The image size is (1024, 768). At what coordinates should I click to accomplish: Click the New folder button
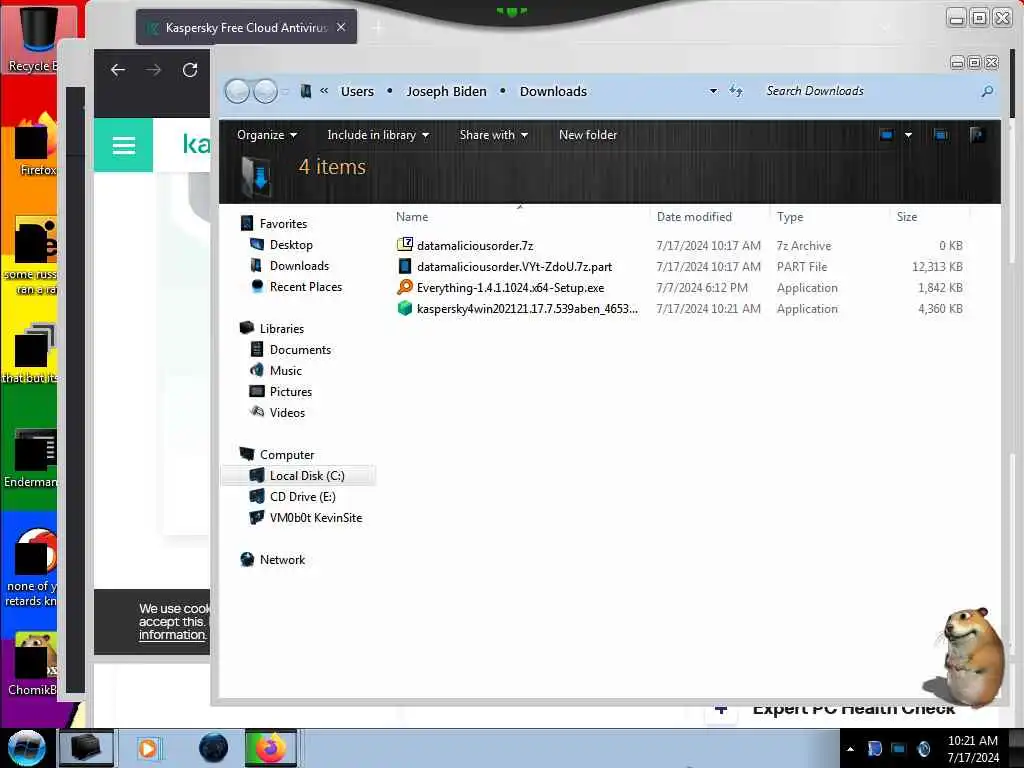(588, 135)
